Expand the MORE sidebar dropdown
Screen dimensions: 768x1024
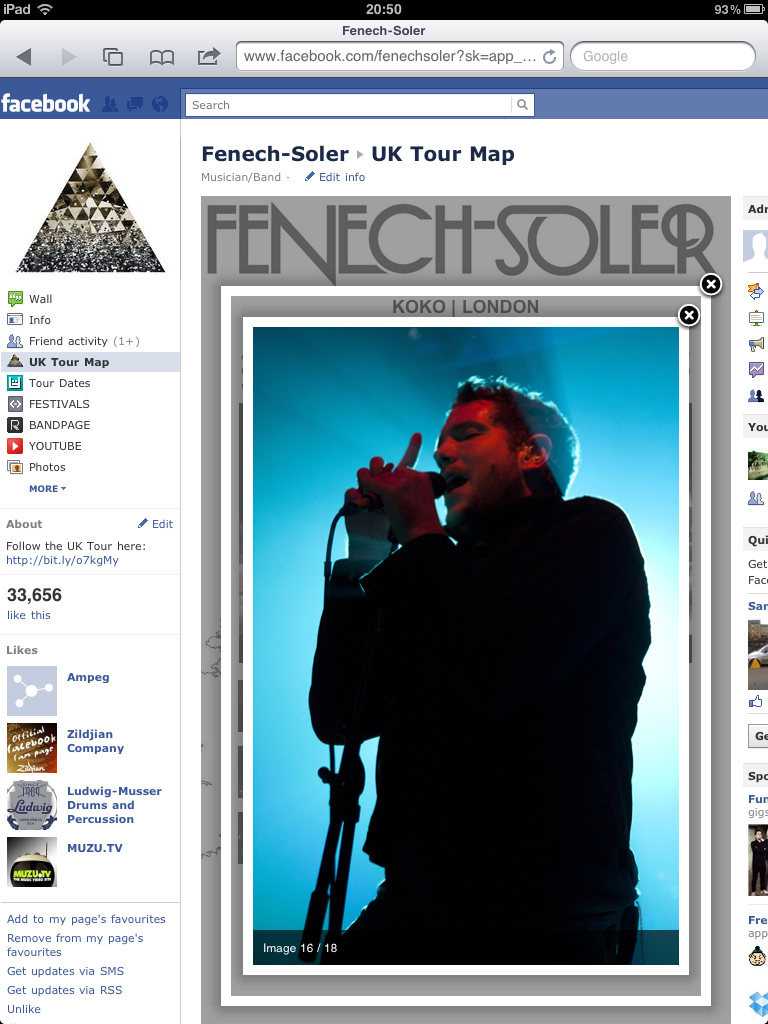pos(48,488)
